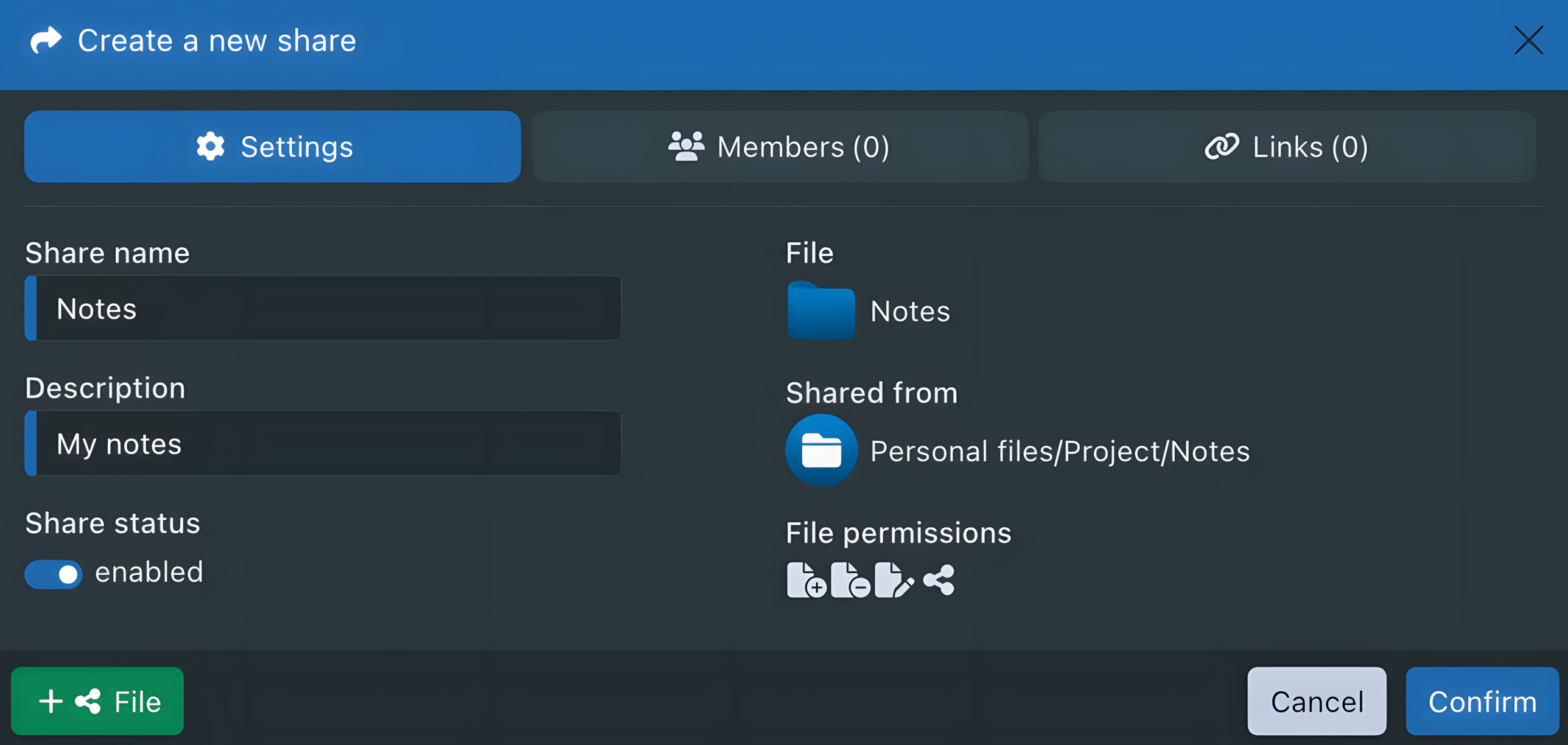
Task: Click the blue Notes folder icon
Action: [x=821, y=310]
